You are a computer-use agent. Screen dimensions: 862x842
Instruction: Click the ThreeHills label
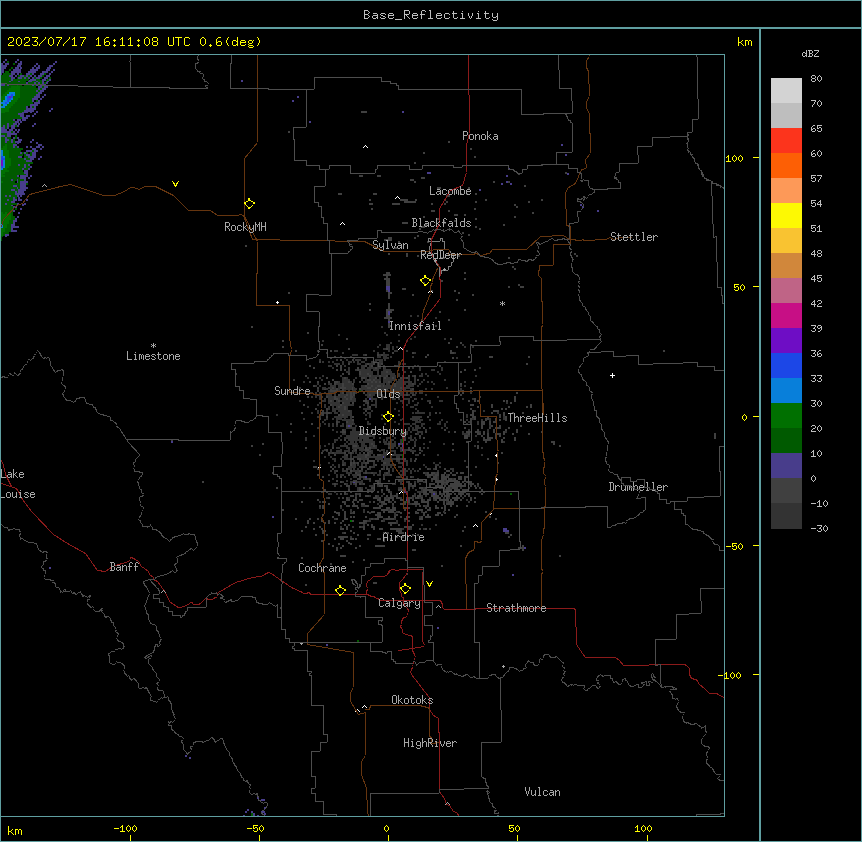[x=537, y=418]
